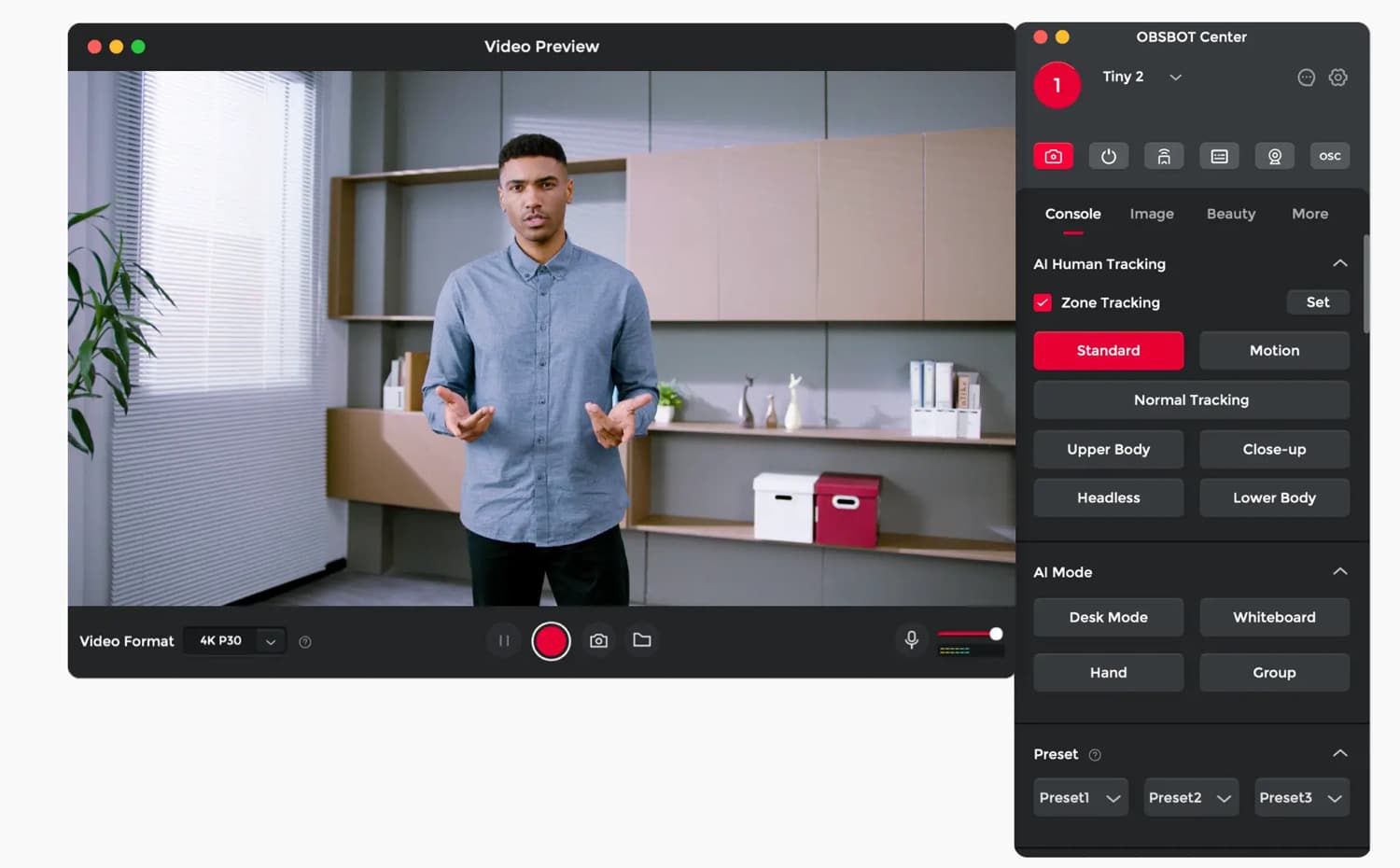1400x868 pixels.
Task: Click the sleep/power icon in OBSBOT Center
Action: click(x=1109, y=156)
